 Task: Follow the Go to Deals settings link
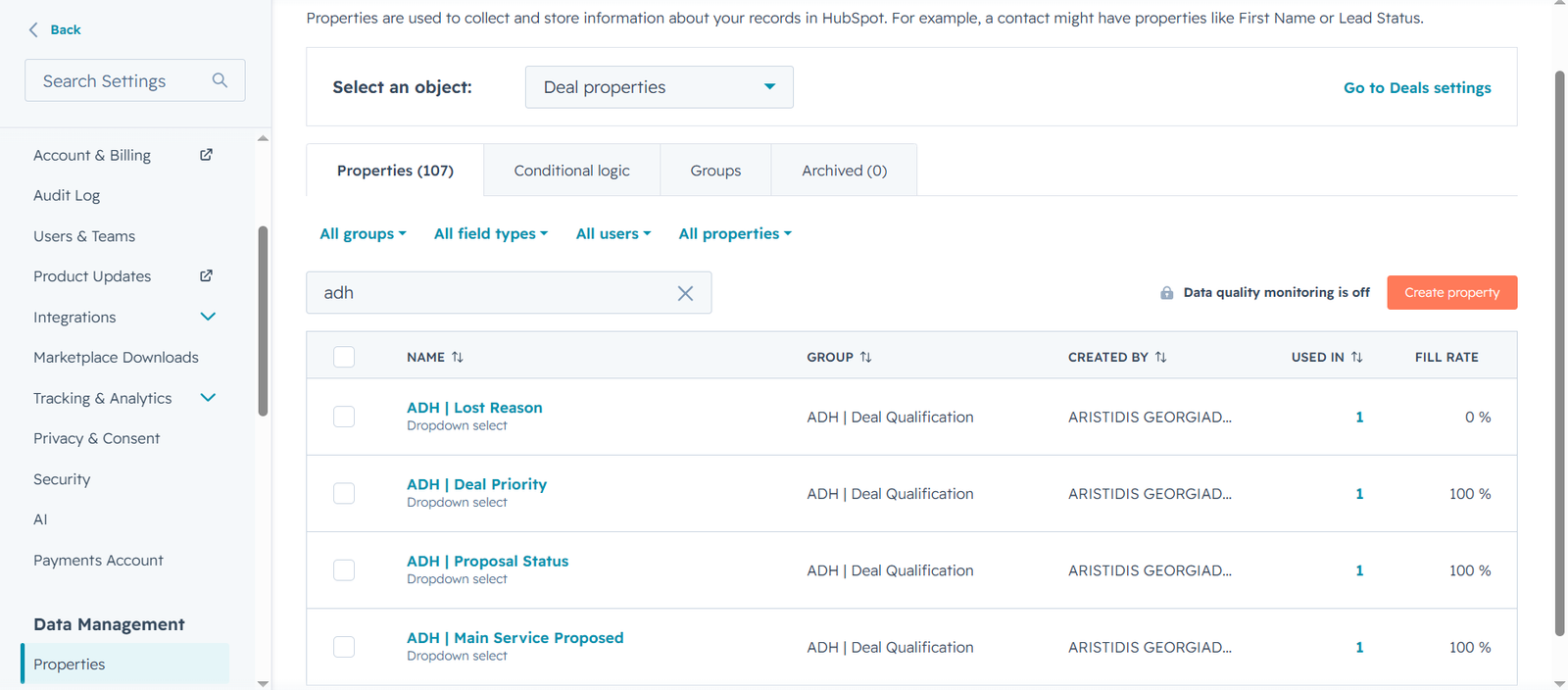pos(1417,87)
